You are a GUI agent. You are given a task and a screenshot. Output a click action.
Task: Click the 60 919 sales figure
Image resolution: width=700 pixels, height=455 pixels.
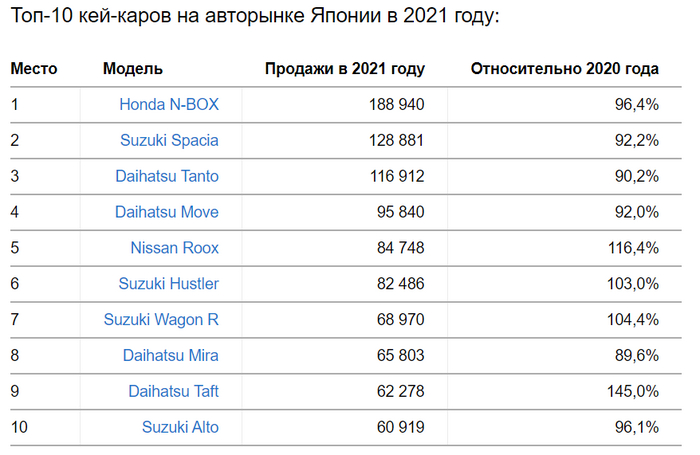397,428
